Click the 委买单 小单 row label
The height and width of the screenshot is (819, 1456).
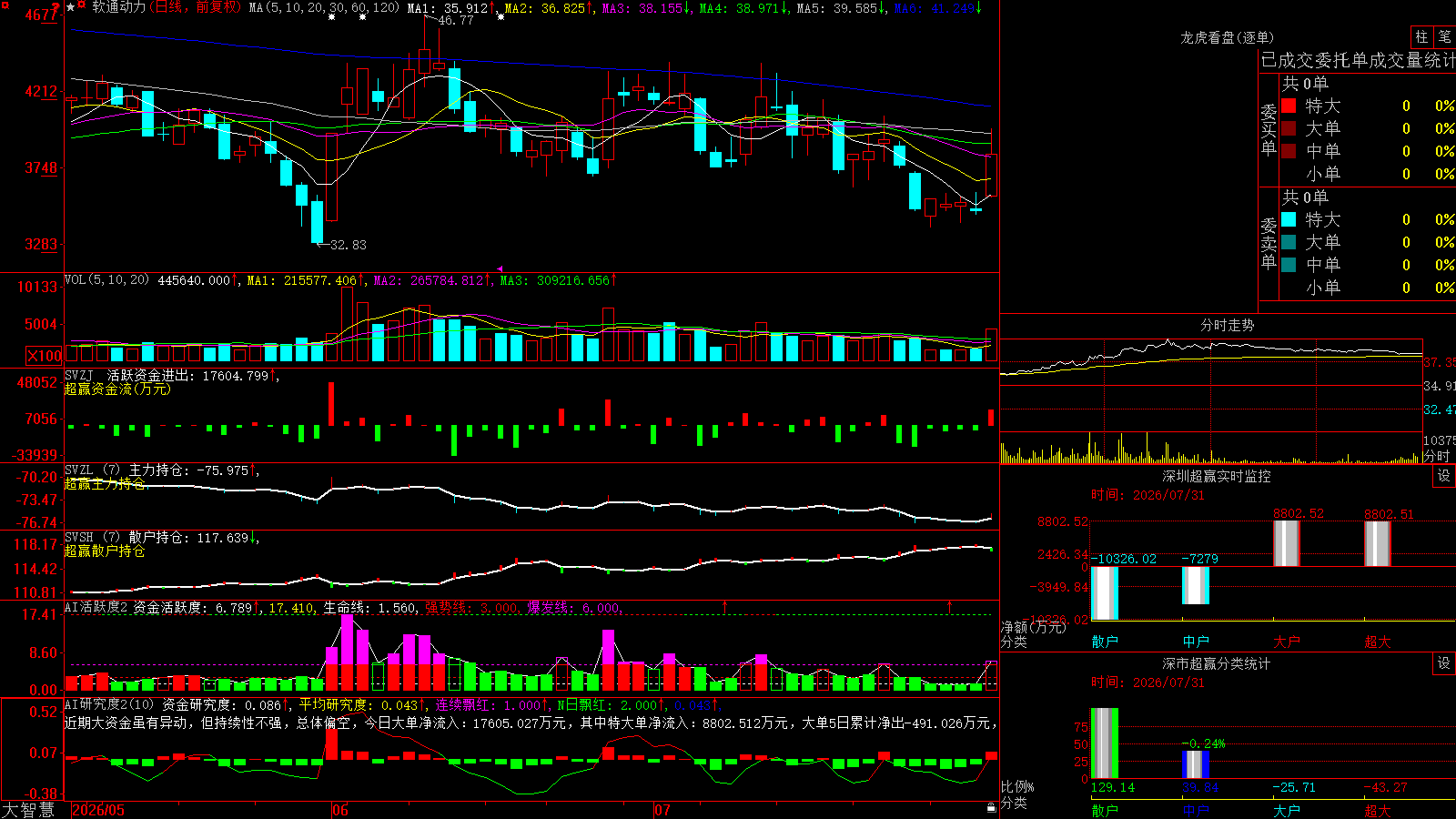click(1323, 174)
